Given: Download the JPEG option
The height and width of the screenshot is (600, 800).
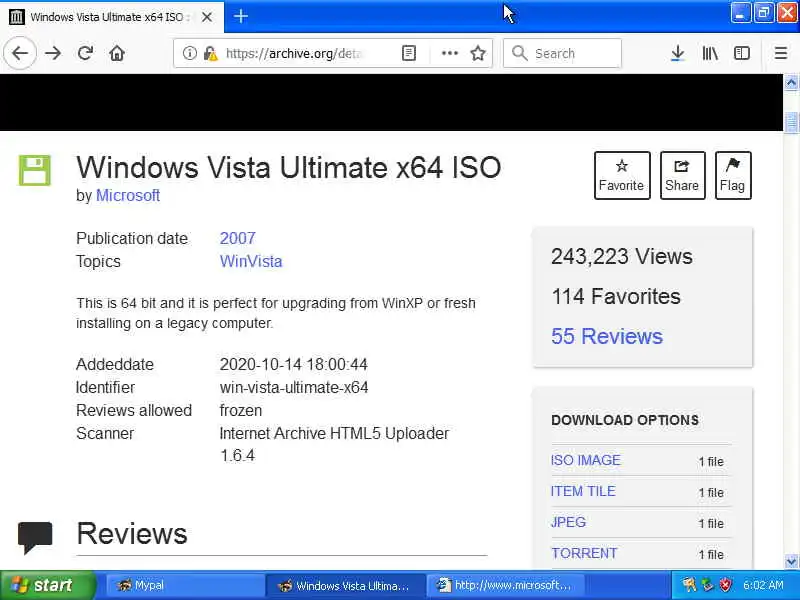Looking at the screenshot, I should [568, 522].
